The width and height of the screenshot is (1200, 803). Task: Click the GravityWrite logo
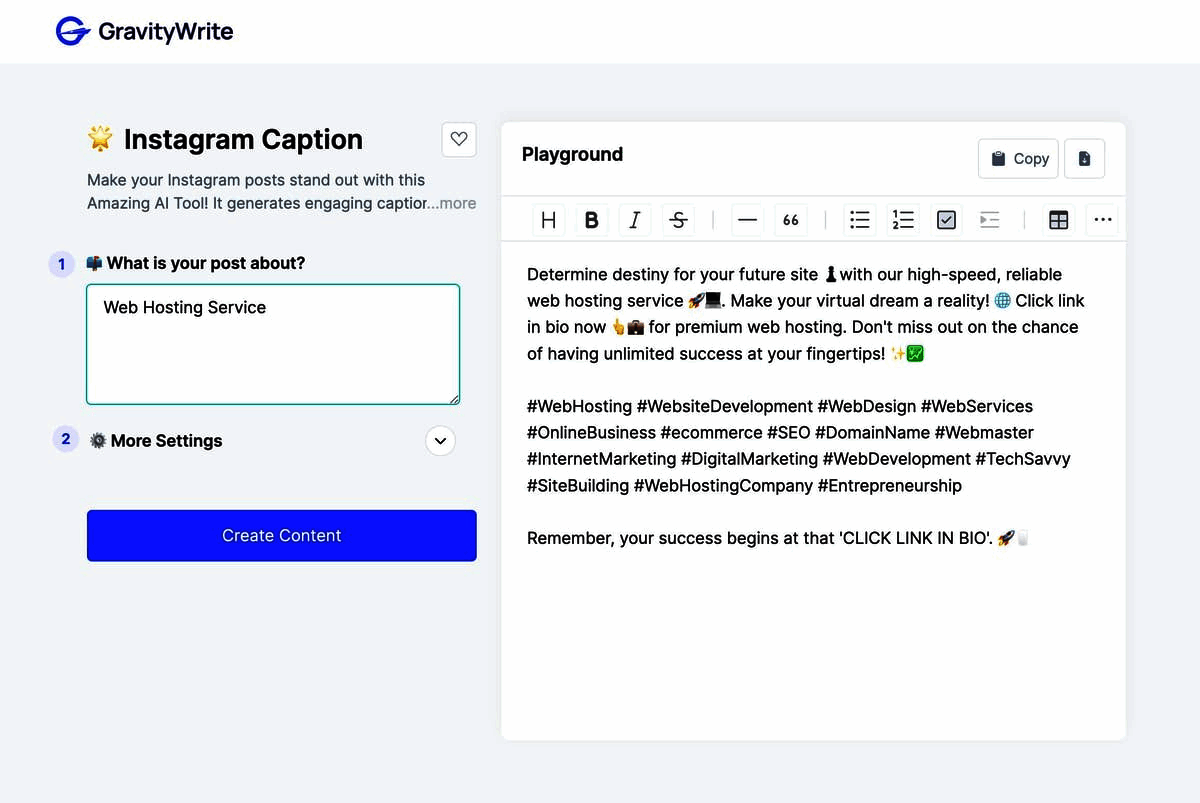pos(143,31)
